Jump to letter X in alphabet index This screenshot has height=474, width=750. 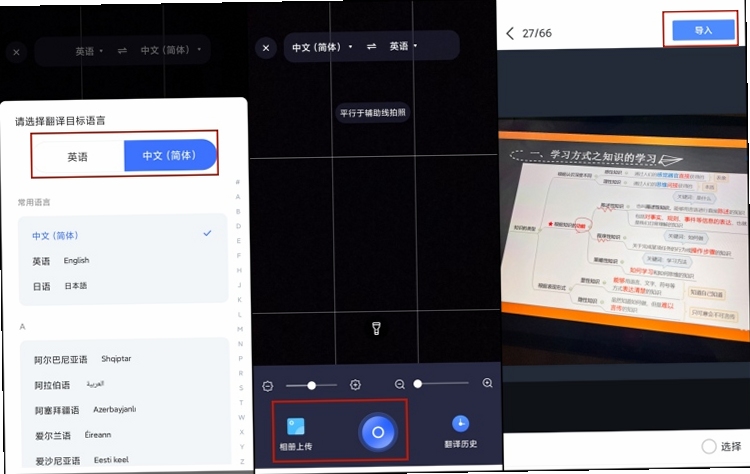pyautogui.click(x=242, y=432)
